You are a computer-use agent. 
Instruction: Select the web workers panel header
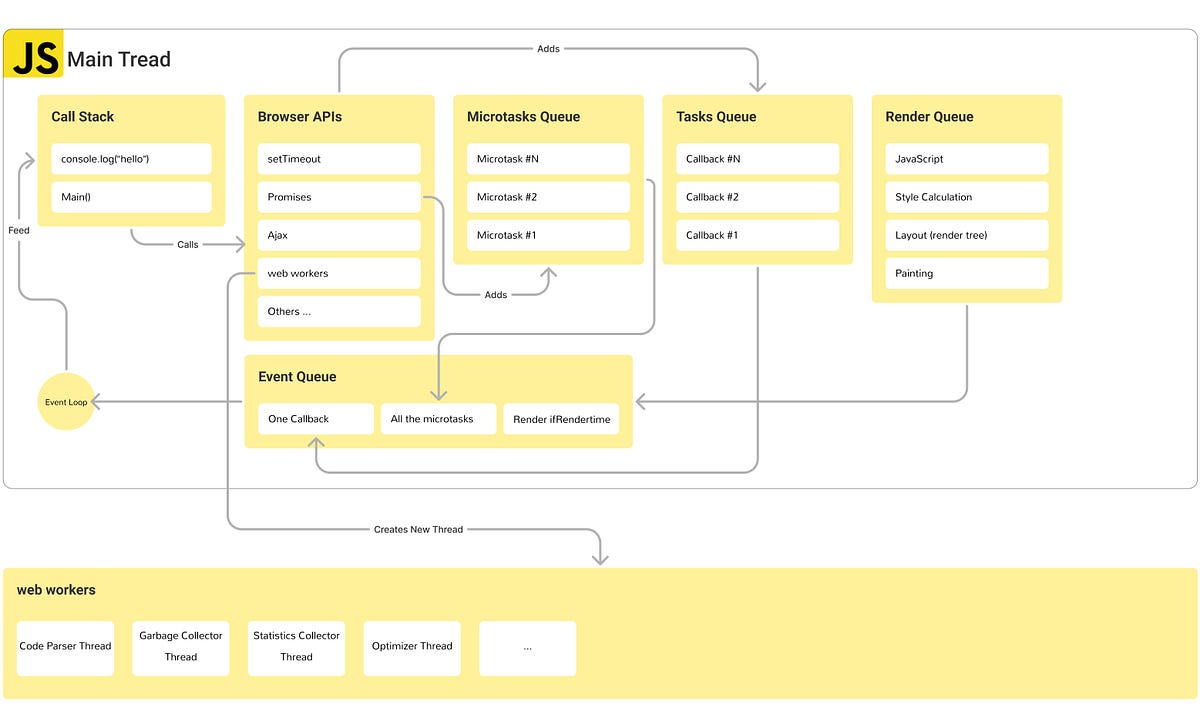(56, 590)
